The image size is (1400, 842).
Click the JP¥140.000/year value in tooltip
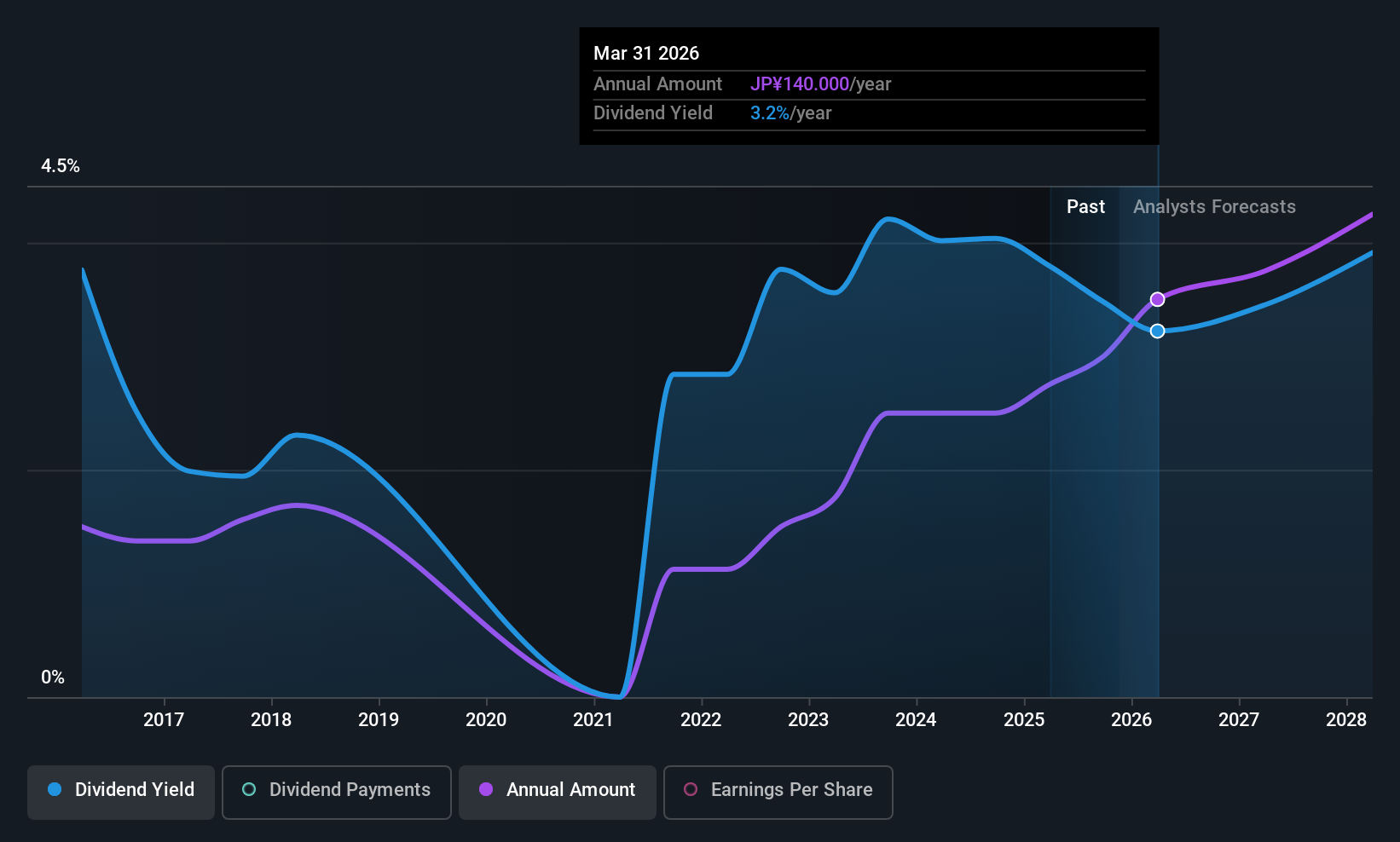pyautogui.click(x=800, y=84)
